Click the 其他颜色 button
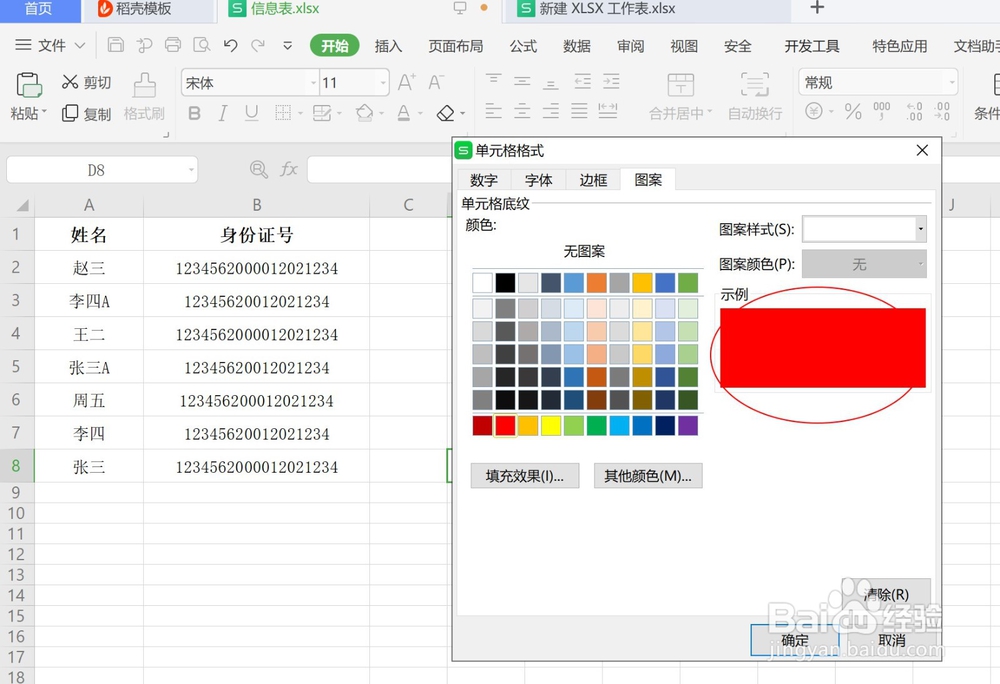Viewport: 1000px width, 684px height. [648, 476]
